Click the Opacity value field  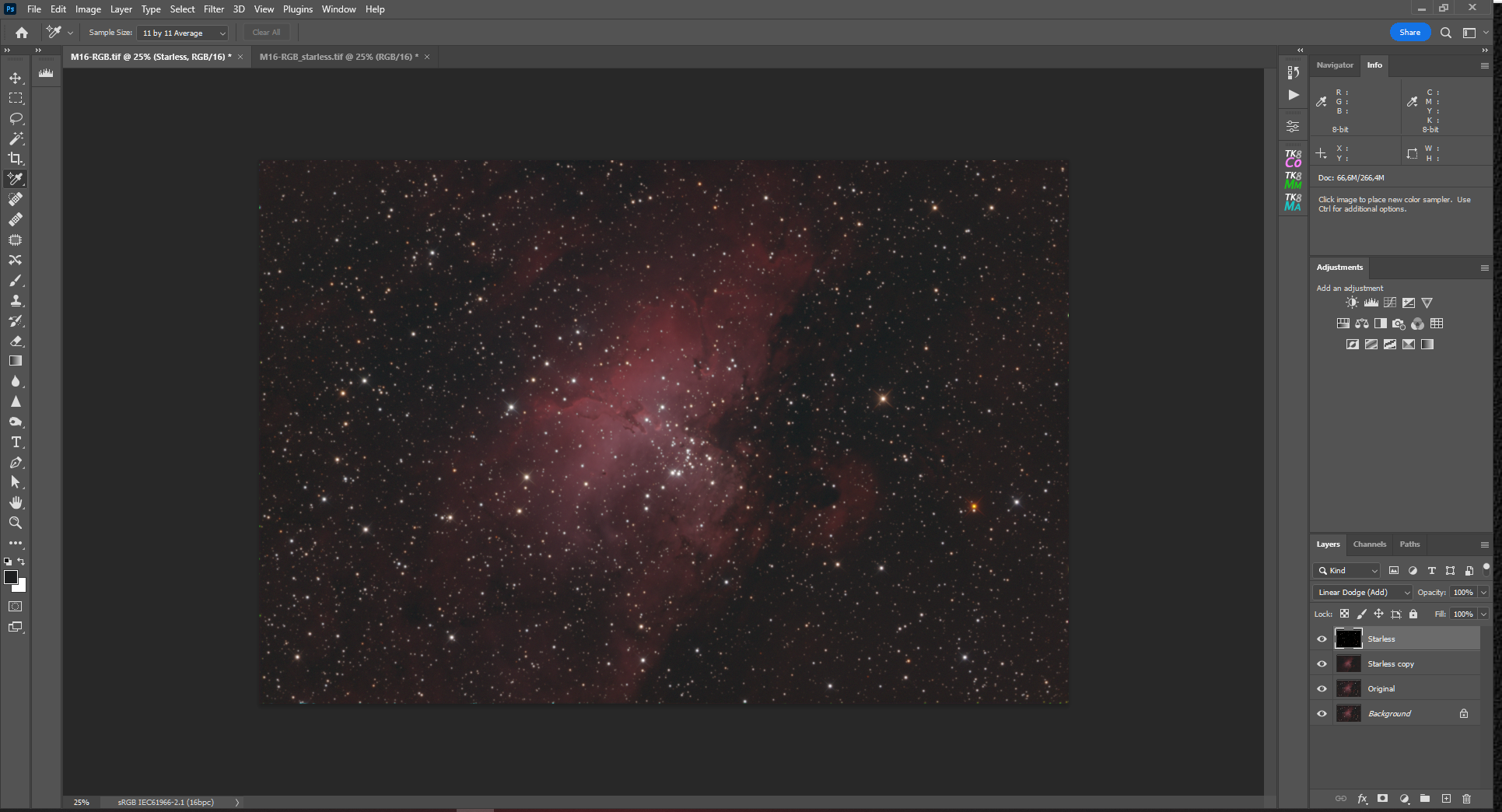point(1462,593)
